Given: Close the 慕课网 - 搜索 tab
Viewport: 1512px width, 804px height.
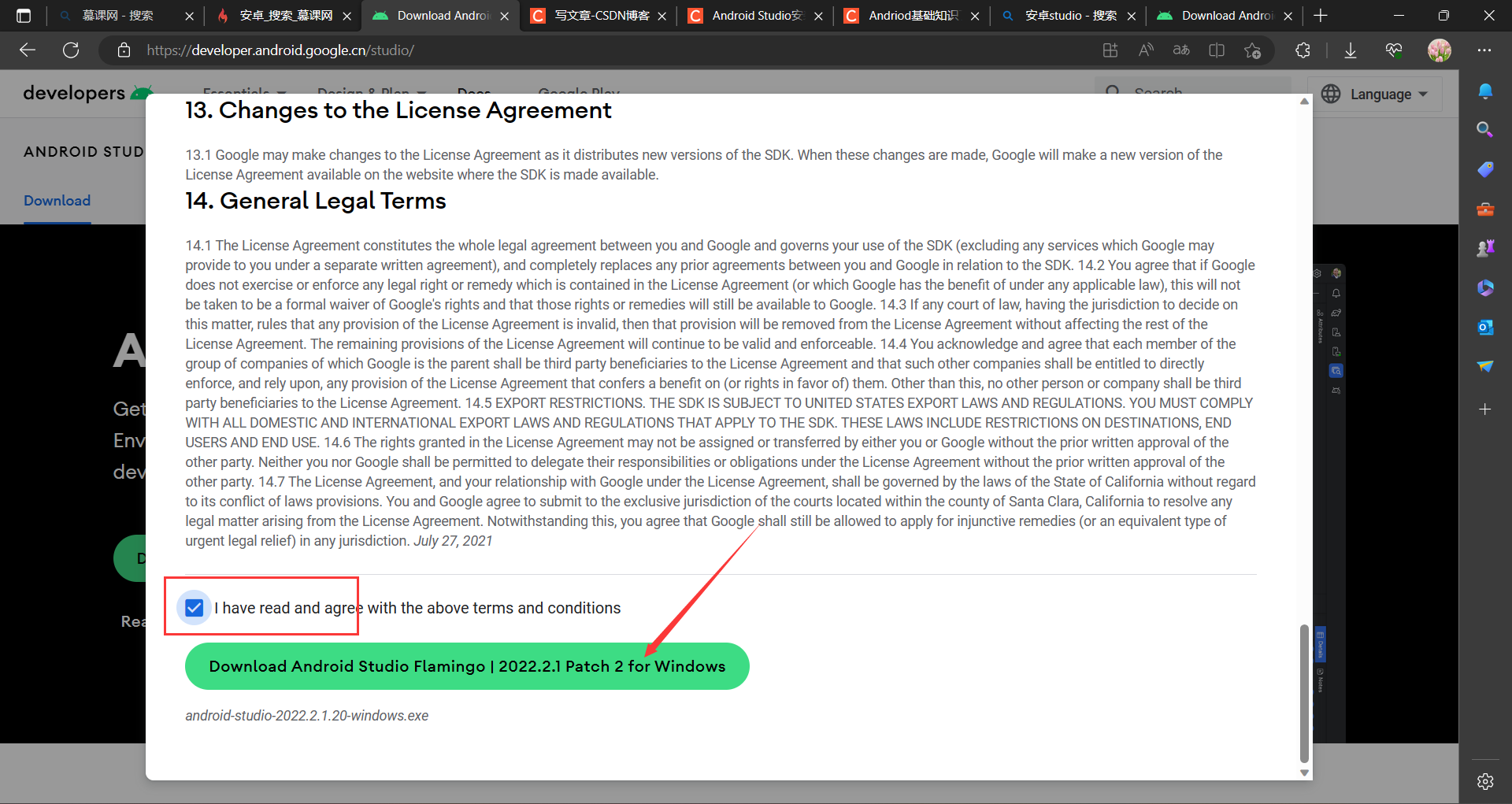Looking at the screenshot, I should 189,16.
